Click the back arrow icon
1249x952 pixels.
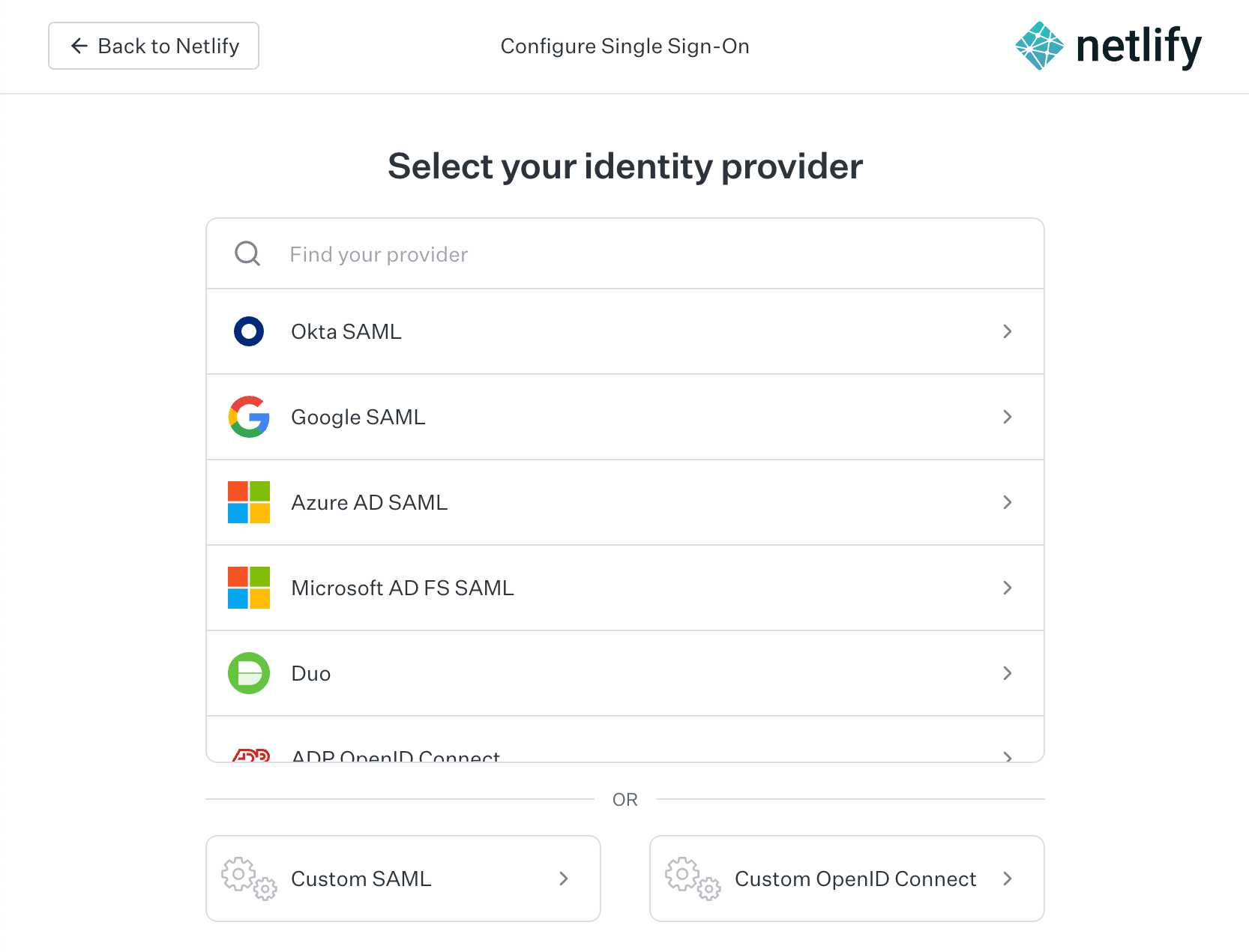tap(79, 46)
